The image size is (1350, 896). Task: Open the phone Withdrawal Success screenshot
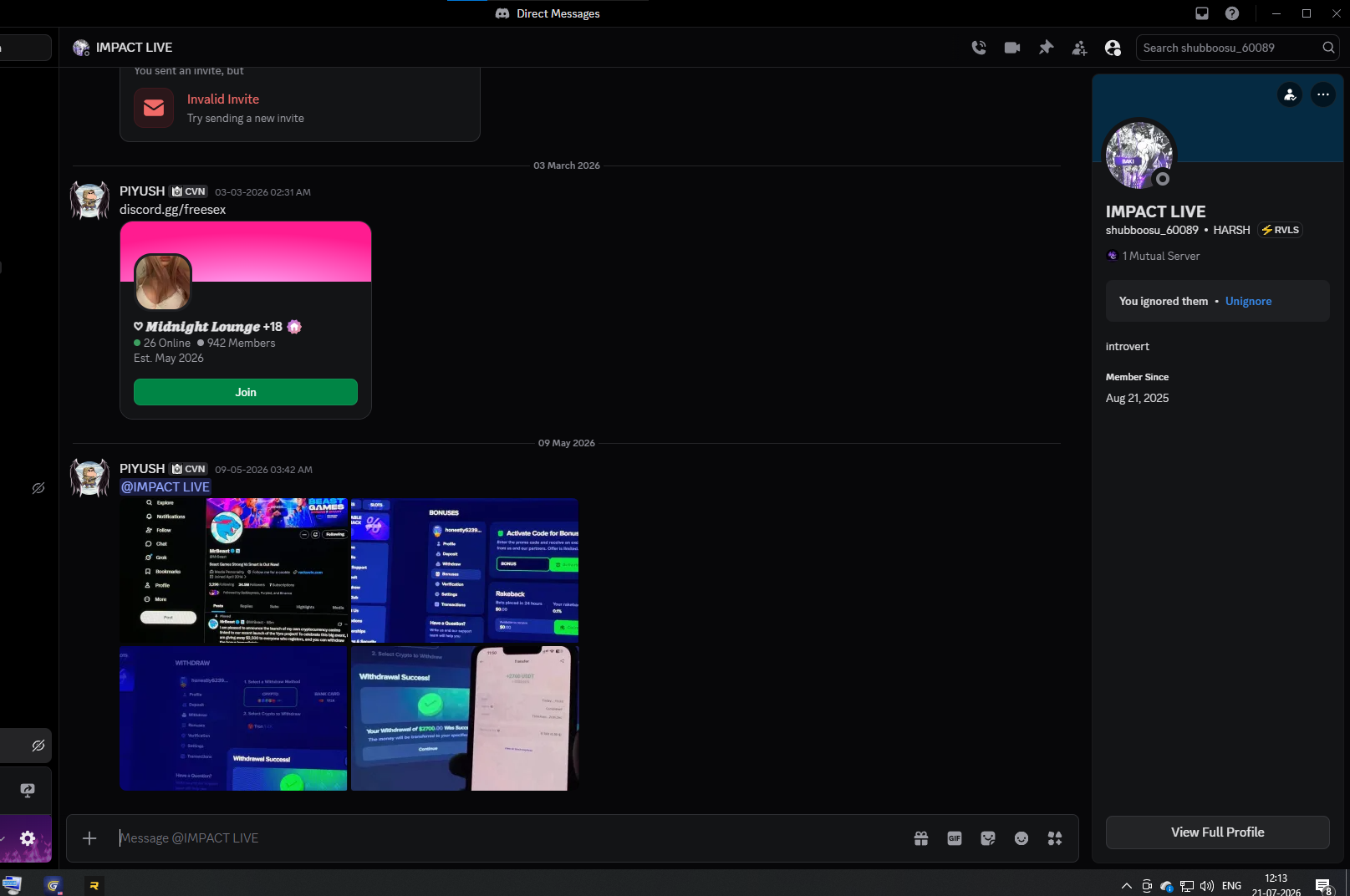pos(465,719)
